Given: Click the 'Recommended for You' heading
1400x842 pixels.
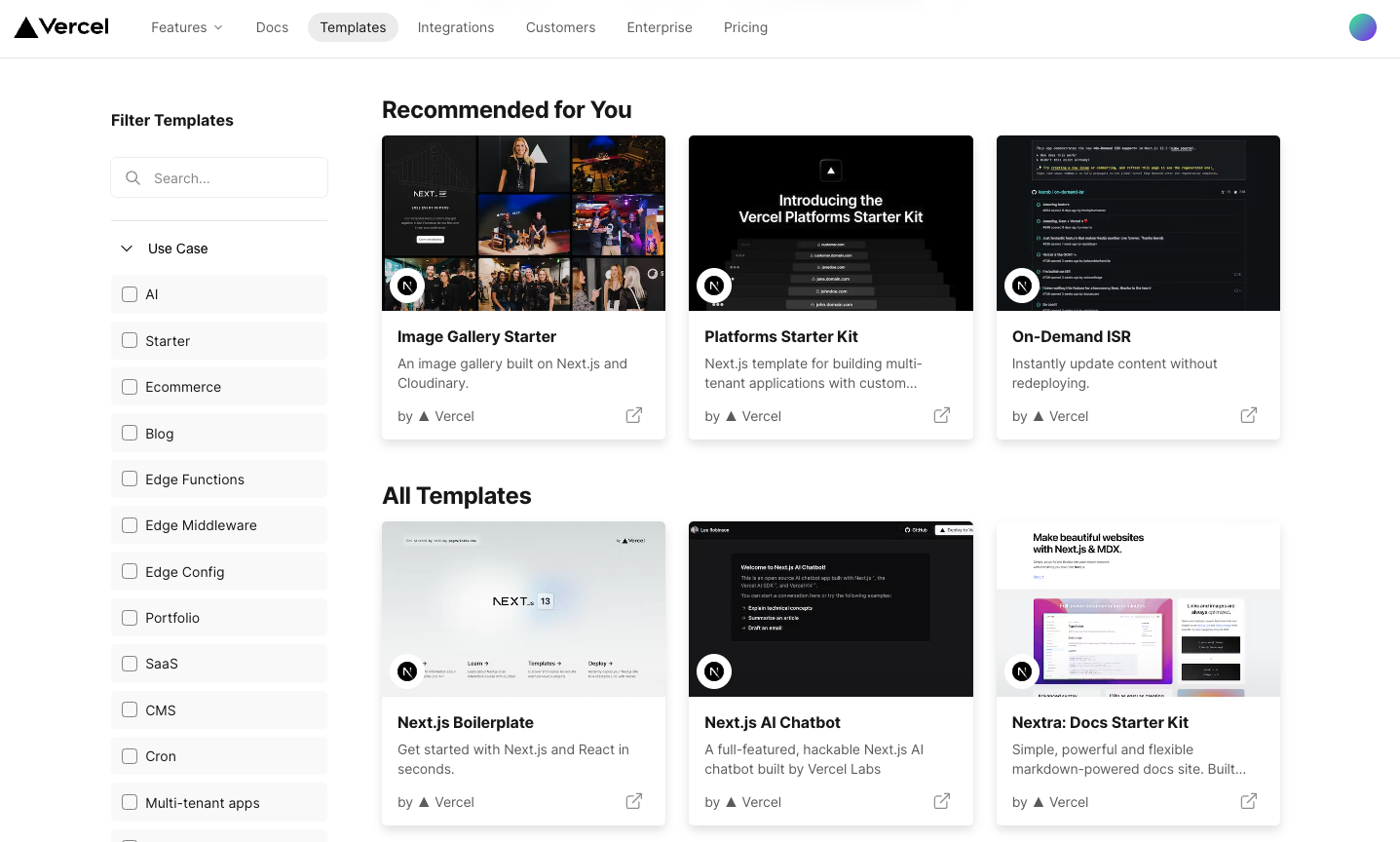Looking at the screenshot, I should (507, 109).
